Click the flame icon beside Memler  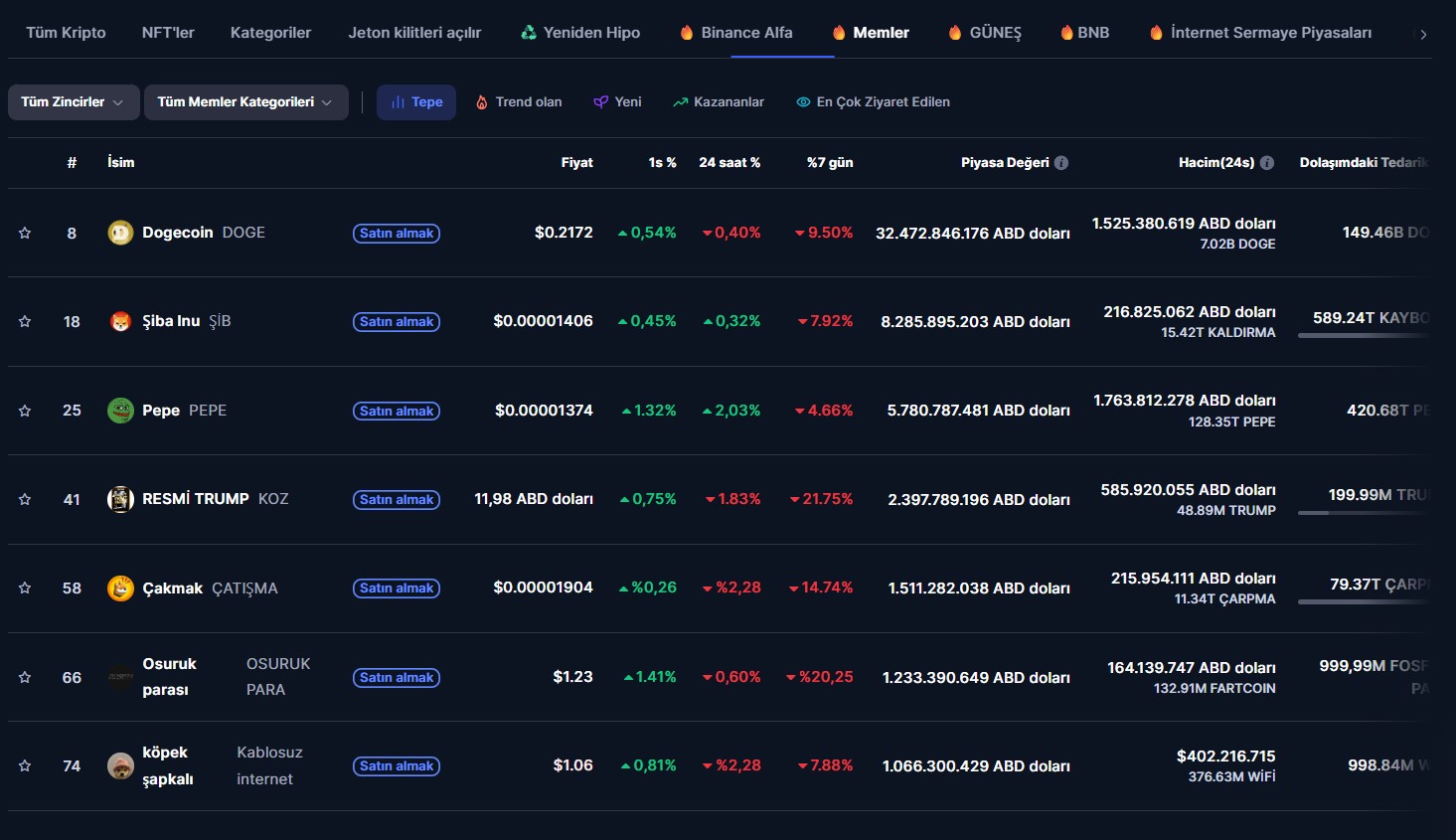coord(839,33)
